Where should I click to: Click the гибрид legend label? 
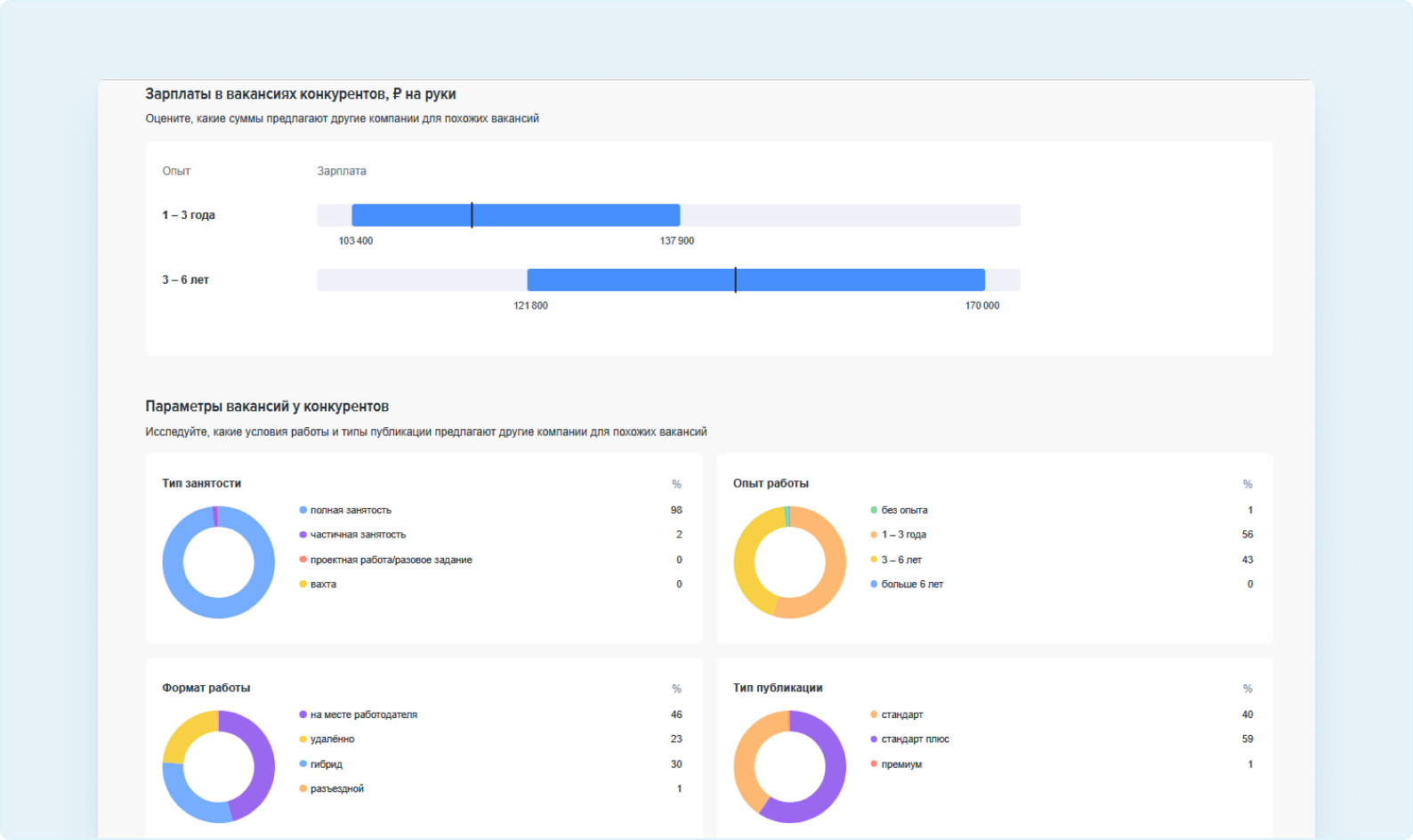(x=327, y=764)
